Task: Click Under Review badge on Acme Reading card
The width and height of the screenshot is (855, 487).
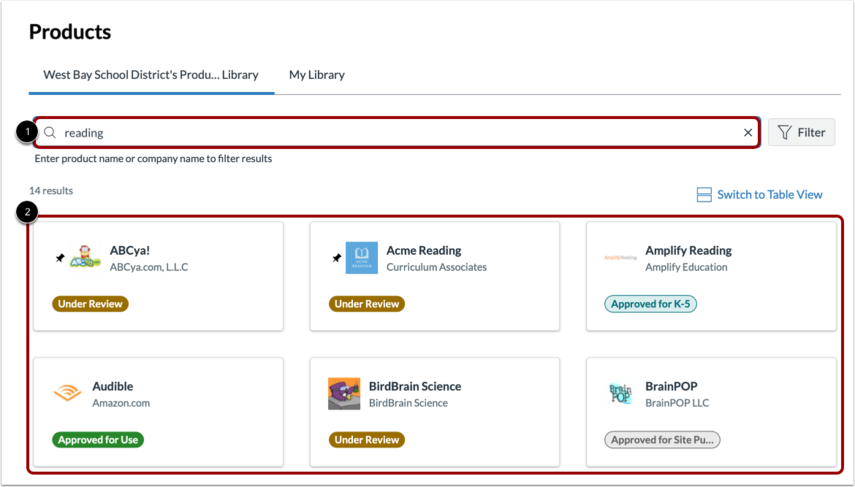Action: [367, 304]
